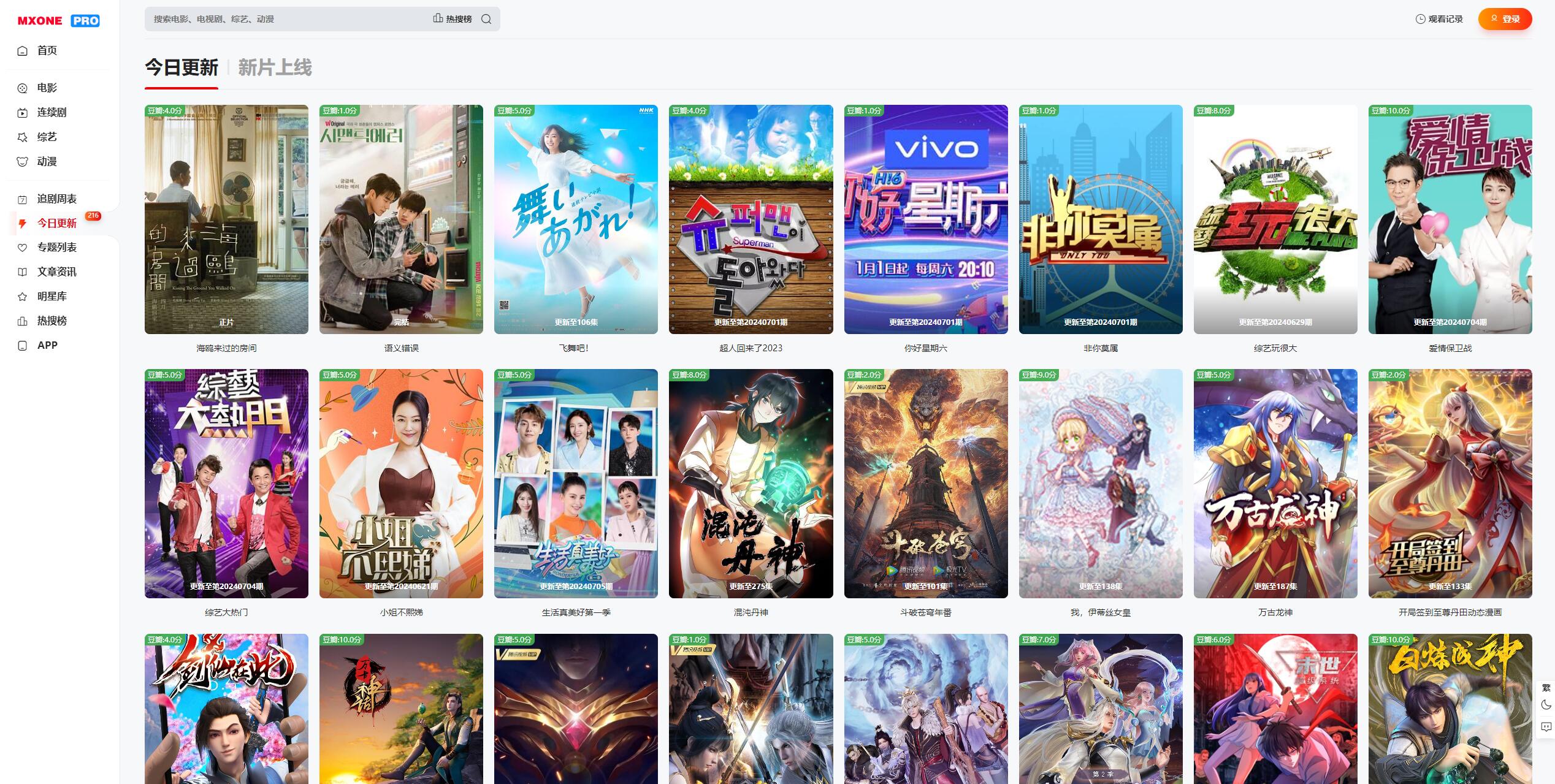Click the variety show icon beside 综艺
Image resolution: width=1555 pixels, height=784 pixels.
[23, 137]
